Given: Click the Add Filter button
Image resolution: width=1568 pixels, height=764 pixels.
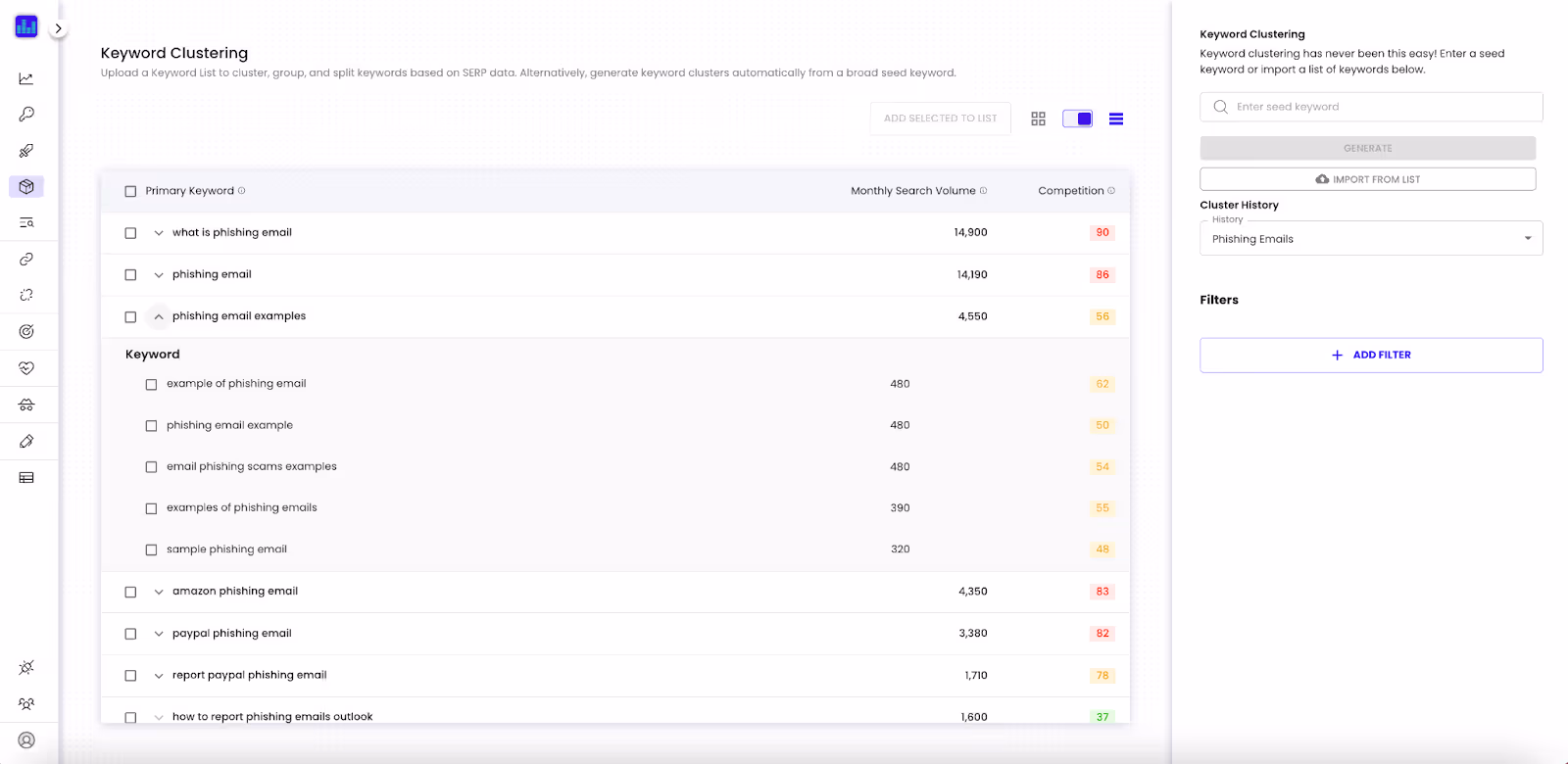Looking at the screenshot, I should tap(1371, 355).
